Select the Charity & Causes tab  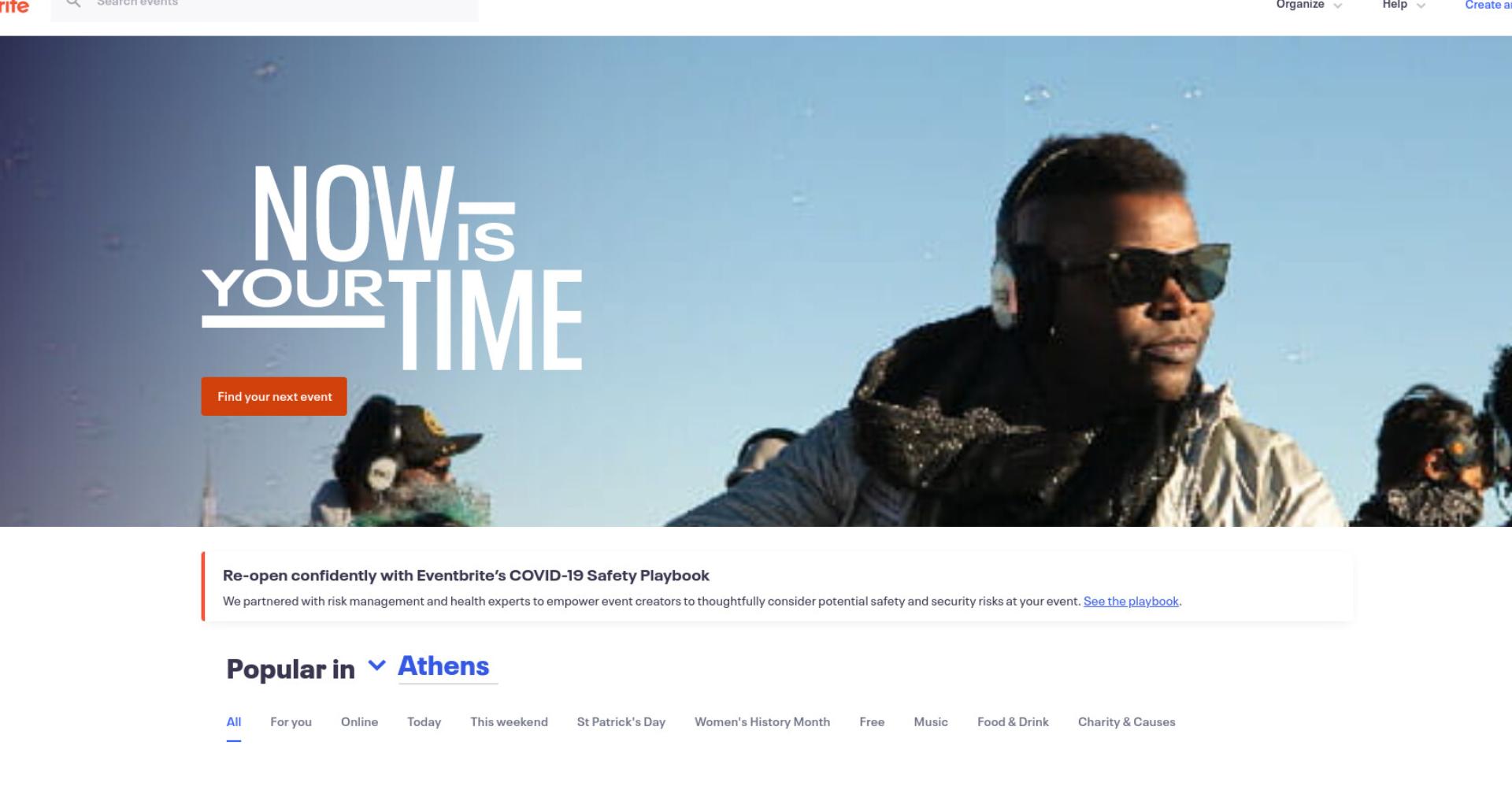(1126, 722)
